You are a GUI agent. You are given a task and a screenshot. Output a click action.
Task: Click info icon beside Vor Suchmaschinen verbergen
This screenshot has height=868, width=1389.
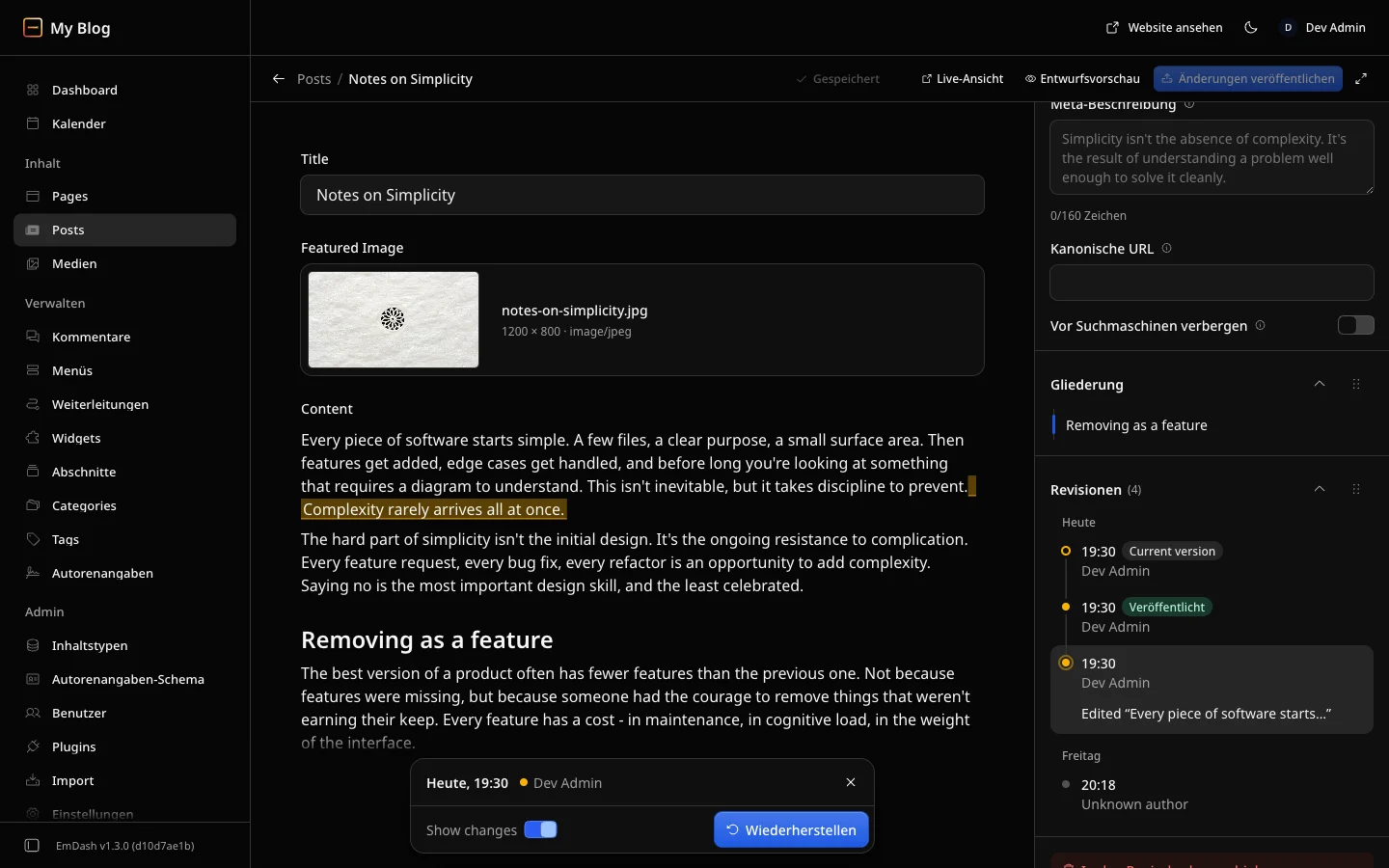[x=1261, y=326]
